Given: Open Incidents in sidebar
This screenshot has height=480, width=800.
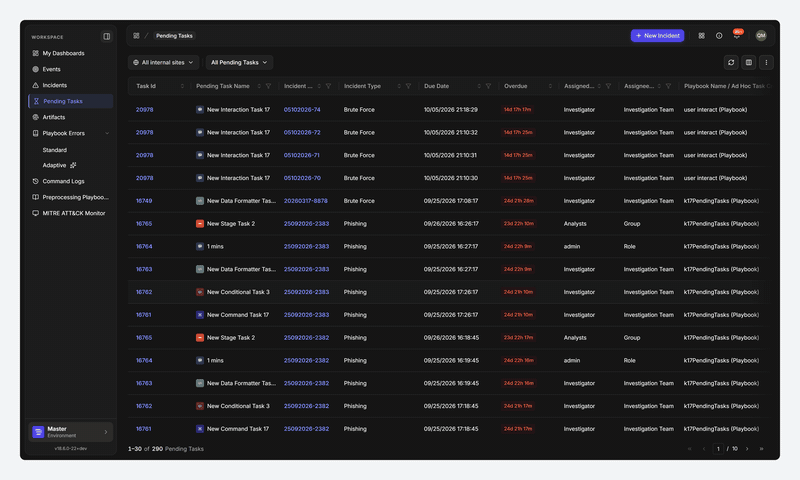Looking at the screenshot, I should click(55, 85).
